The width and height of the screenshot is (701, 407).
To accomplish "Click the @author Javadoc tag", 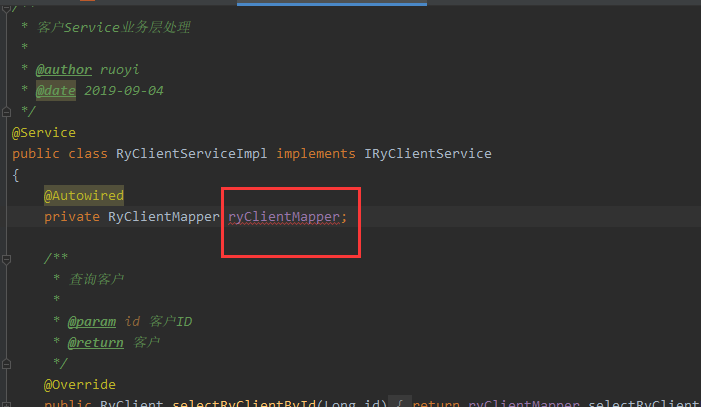I will [63, 70].
